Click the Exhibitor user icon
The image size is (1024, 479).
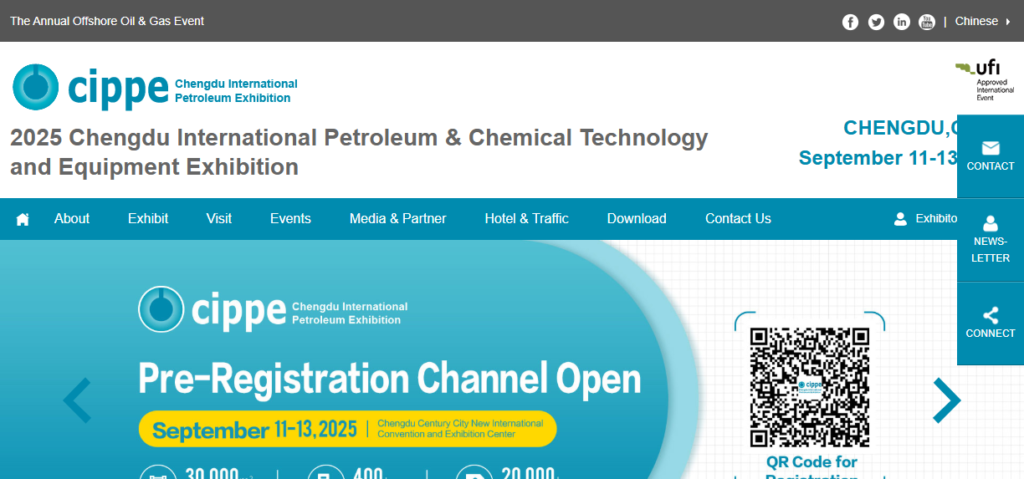pyautogui.click(x=901, y=219)
